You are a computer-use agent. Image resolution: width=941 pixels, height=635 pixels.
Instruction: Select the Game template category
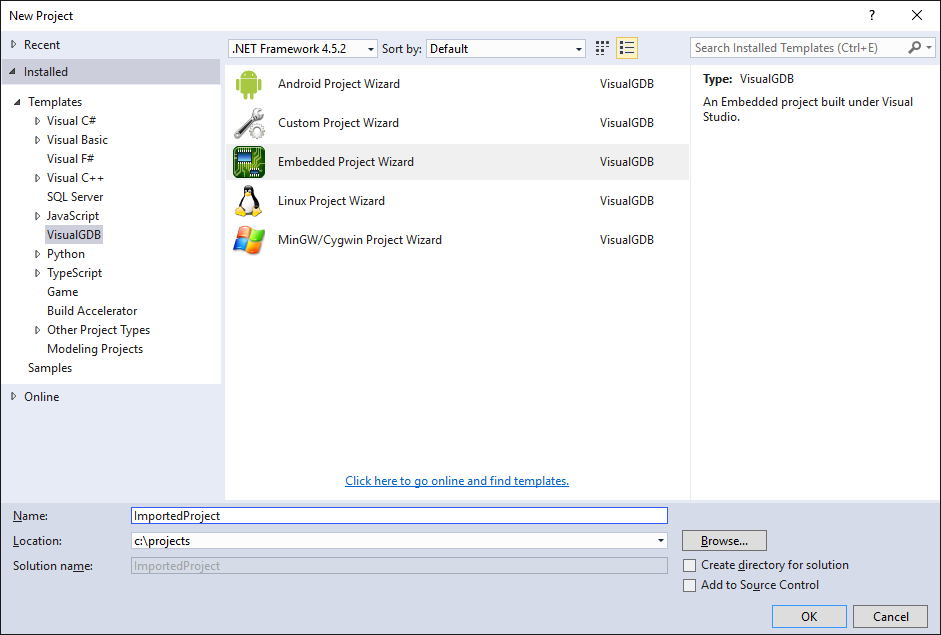(x=62, y=292)
